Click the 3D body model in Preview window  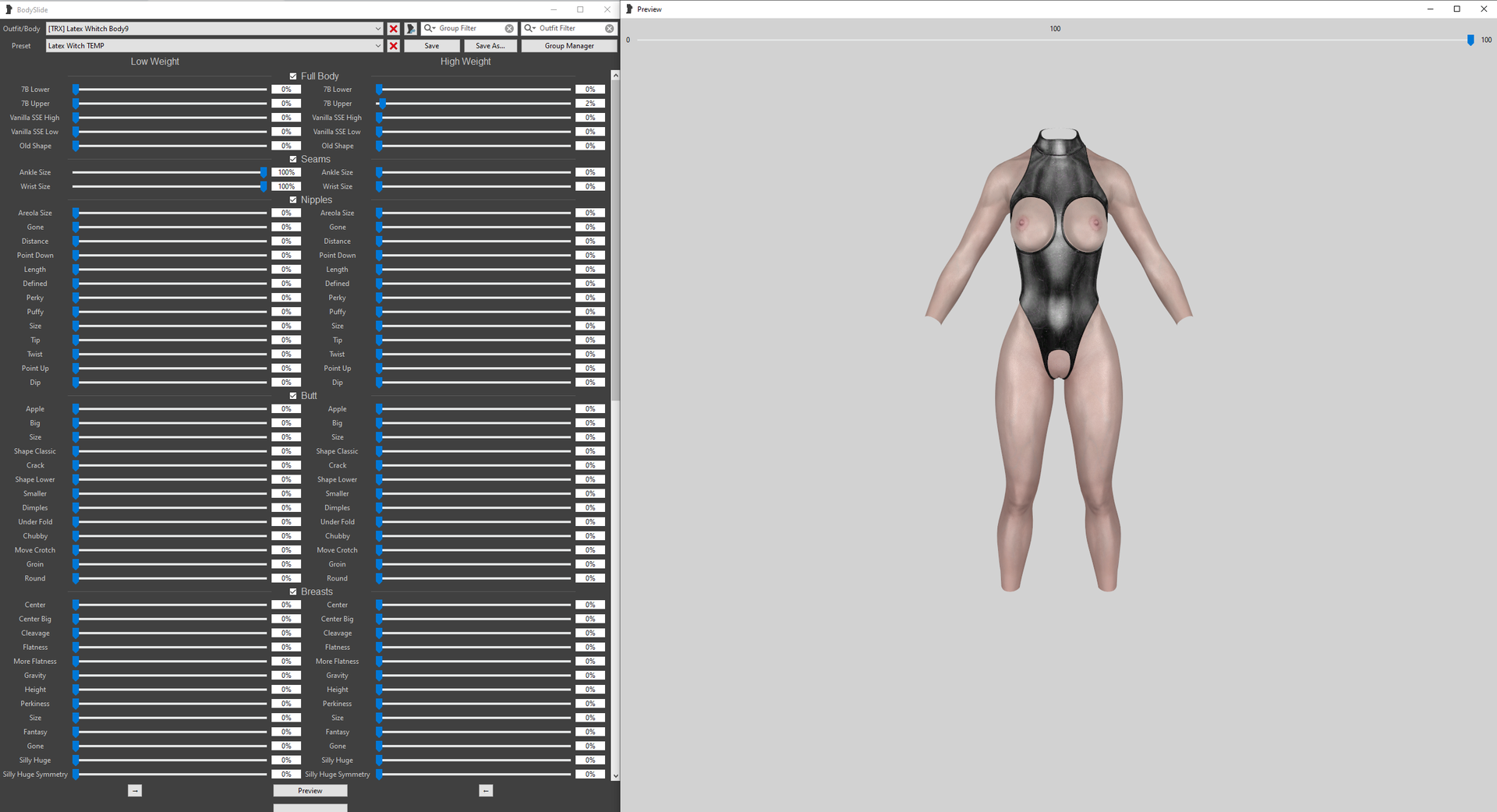tap(1058, 358)
